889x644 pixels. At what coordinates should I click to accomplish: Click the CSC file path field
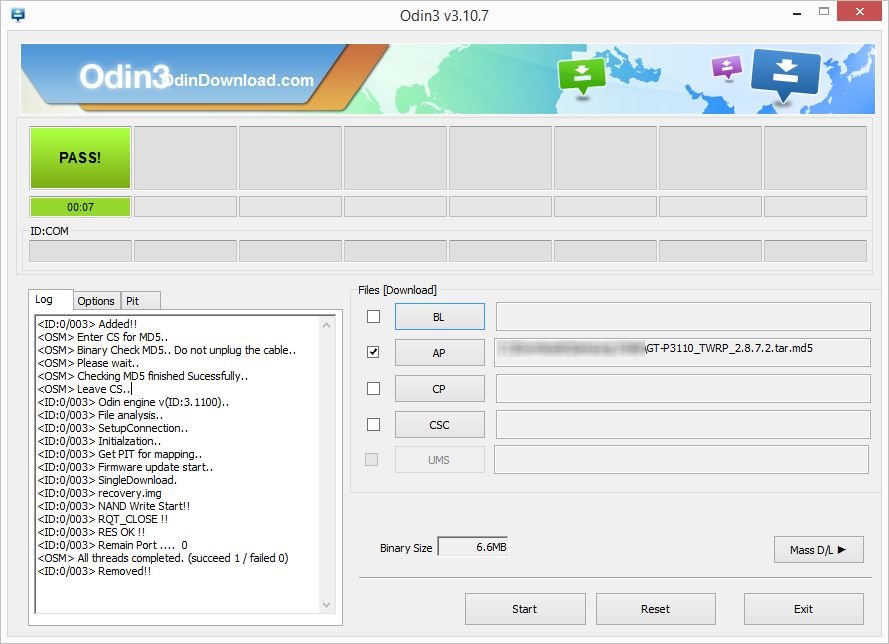tap(683, 425)
